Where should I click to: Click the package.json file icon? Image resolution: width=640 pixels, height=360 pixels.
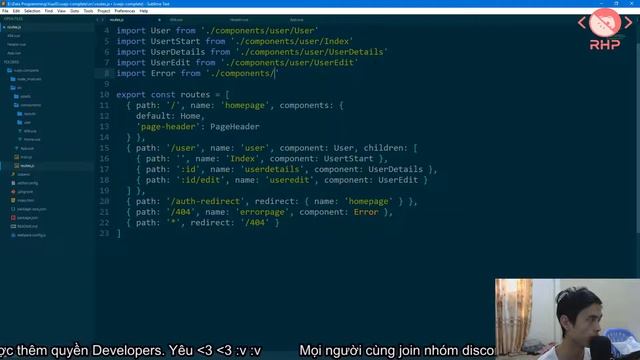point(13,218)
